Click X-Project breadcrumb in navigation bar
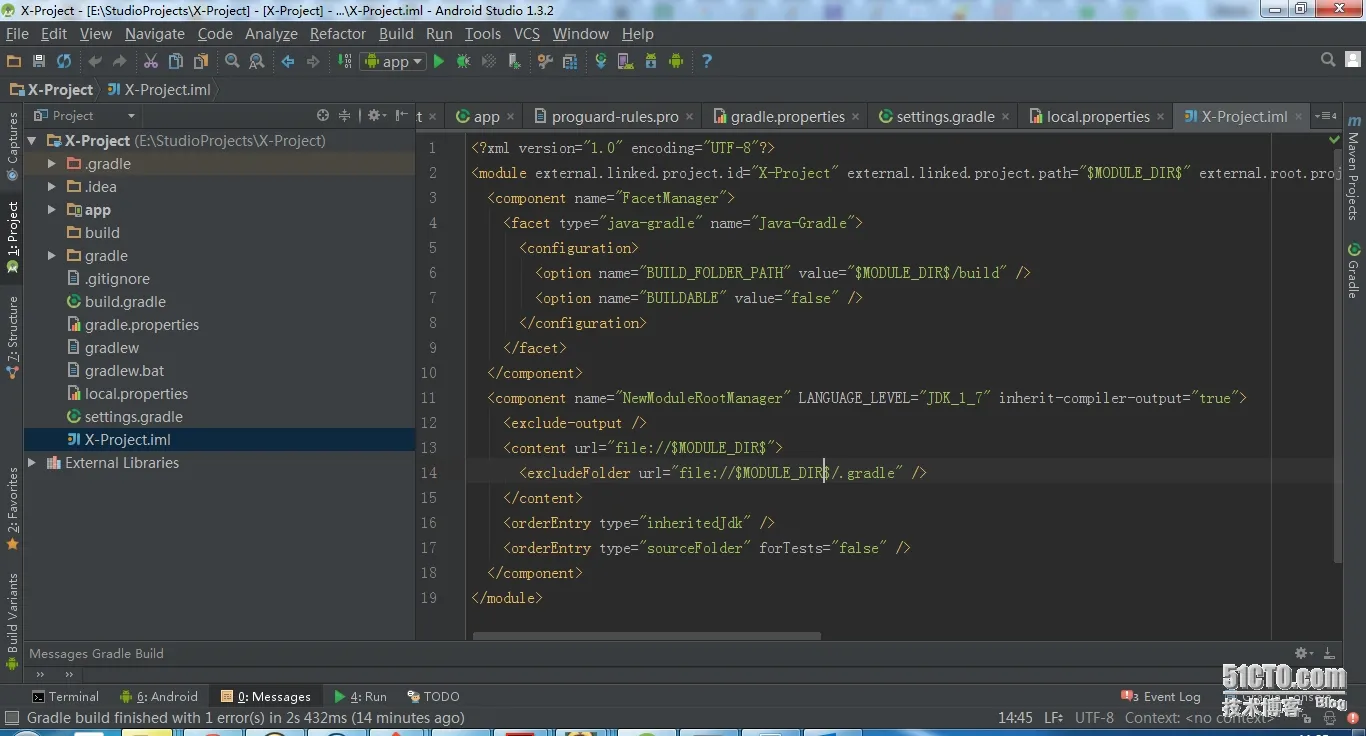1366x736 pixels. [50, 89]
